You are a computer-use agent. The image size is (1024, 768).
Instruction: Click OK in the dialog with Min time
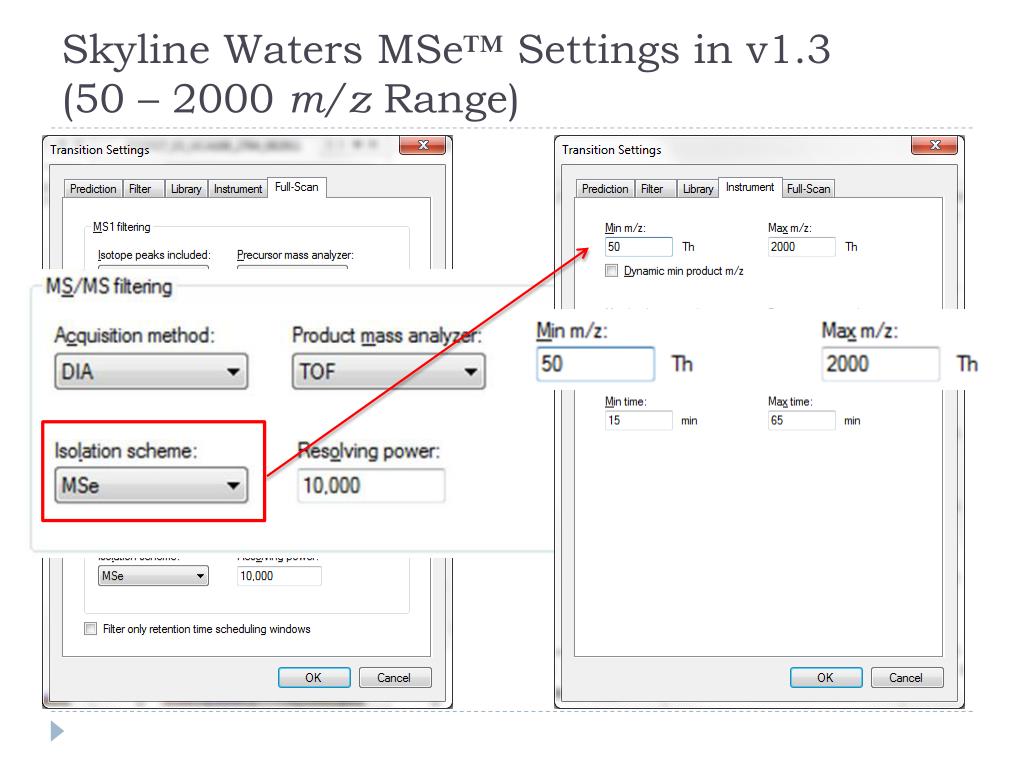tap(825, 678)
